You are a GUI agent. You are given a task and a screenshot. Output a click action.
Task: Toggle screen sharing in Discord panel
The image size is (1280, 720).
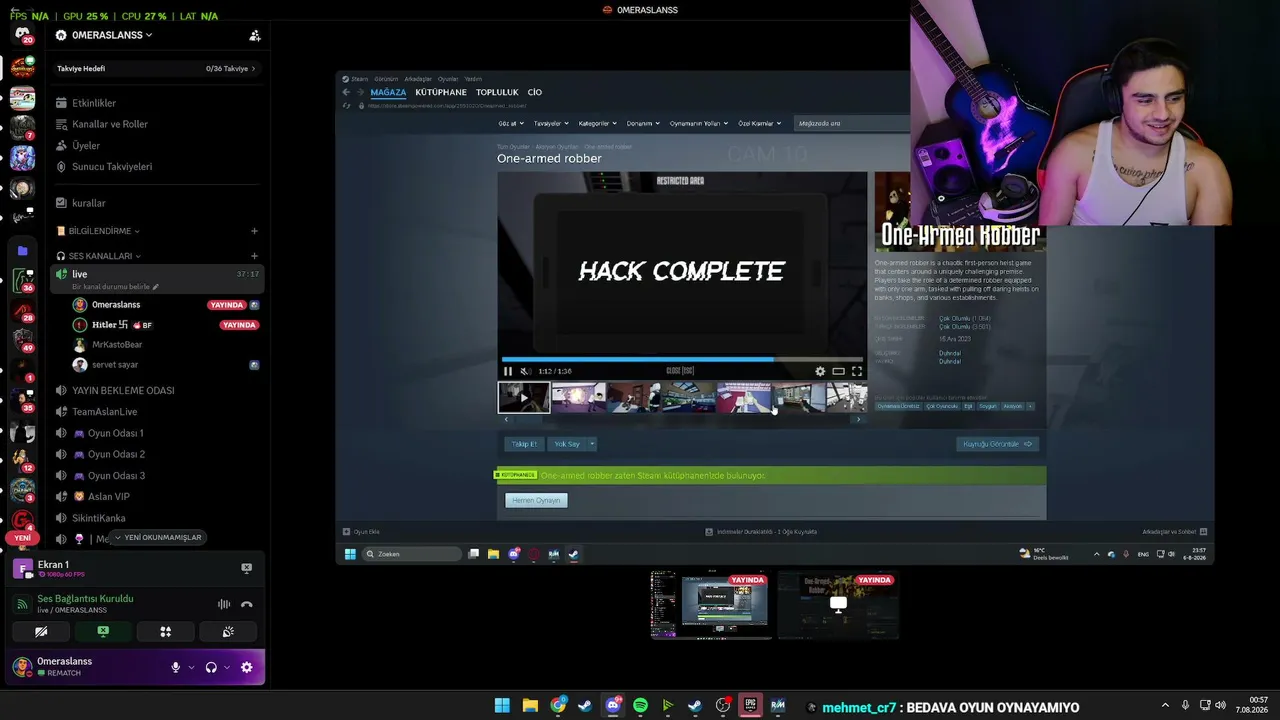click(103, 632)
